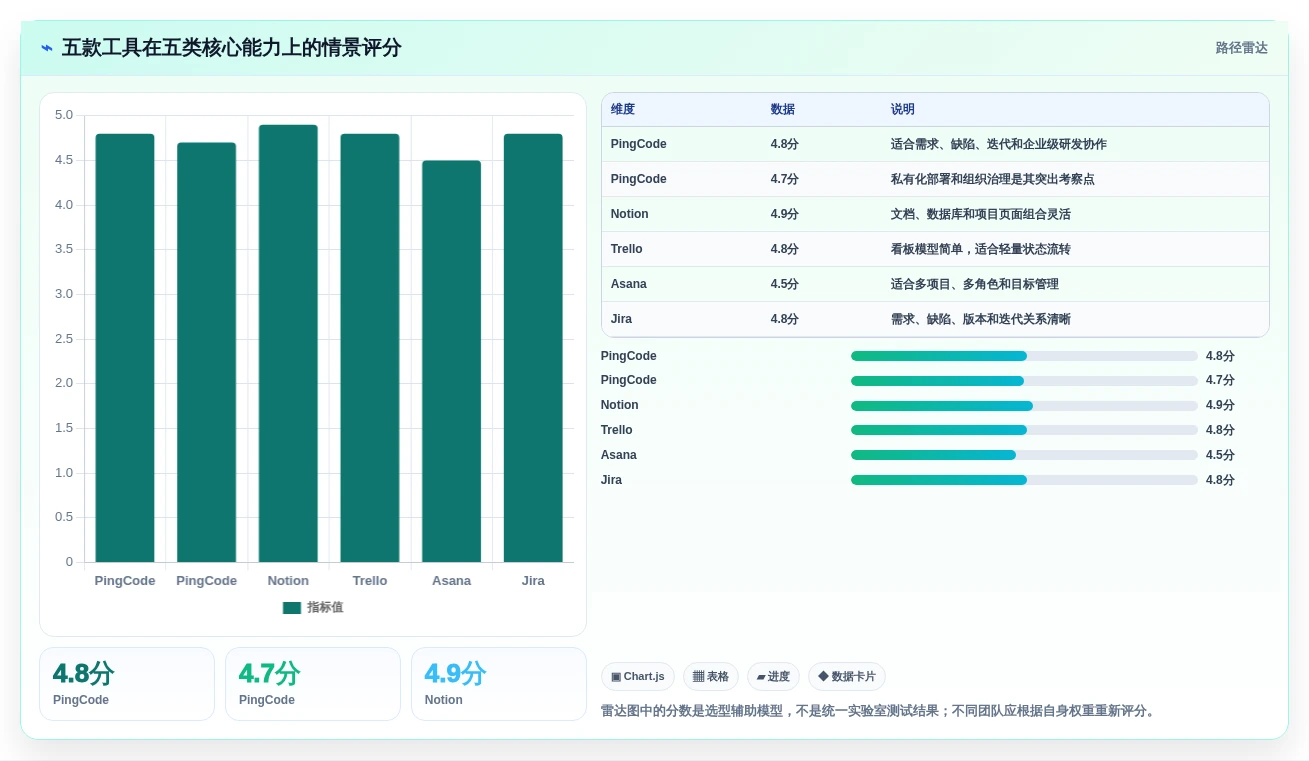Select the 进度 chip
The image size is (1309, 761).
pyautogui.click(x=773, y=677)
